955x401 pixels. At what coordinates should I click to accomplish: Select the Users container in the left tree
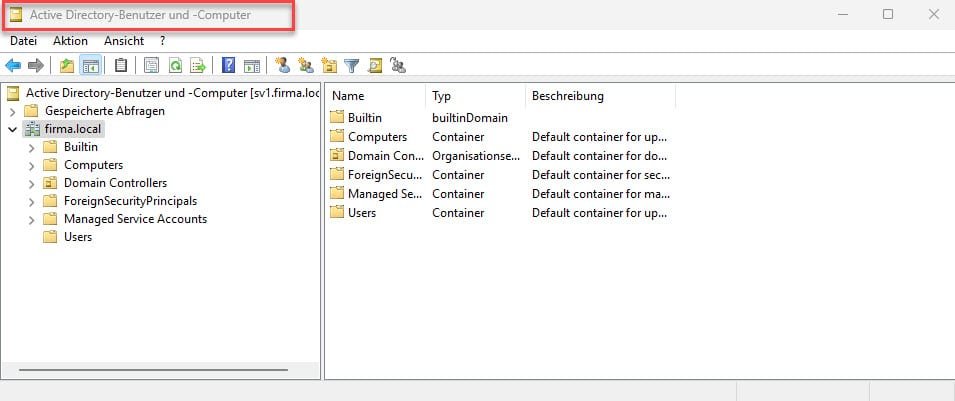click(x=78, y=237)
